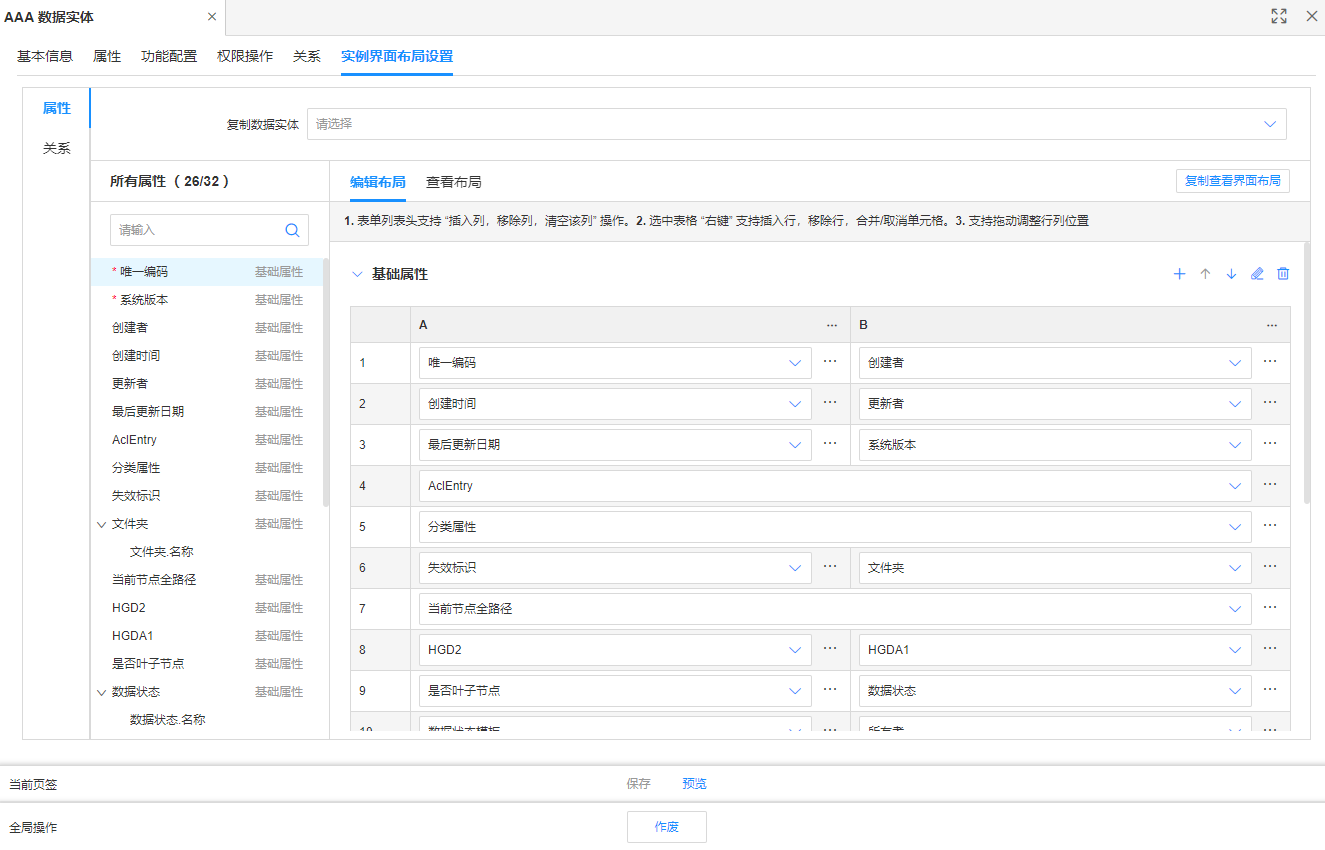
Task: Click the 保存 button
Action: click(x=639, y=784)
